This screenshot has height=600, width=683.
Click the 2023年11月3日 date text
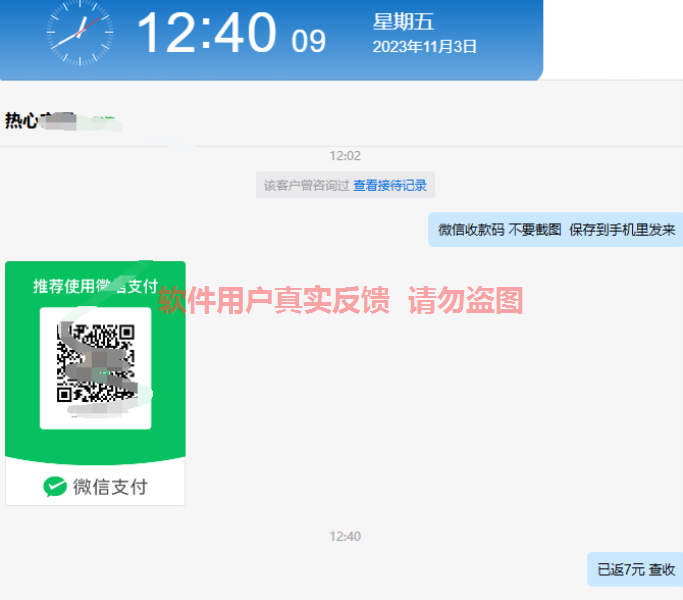tap(425, 47)
